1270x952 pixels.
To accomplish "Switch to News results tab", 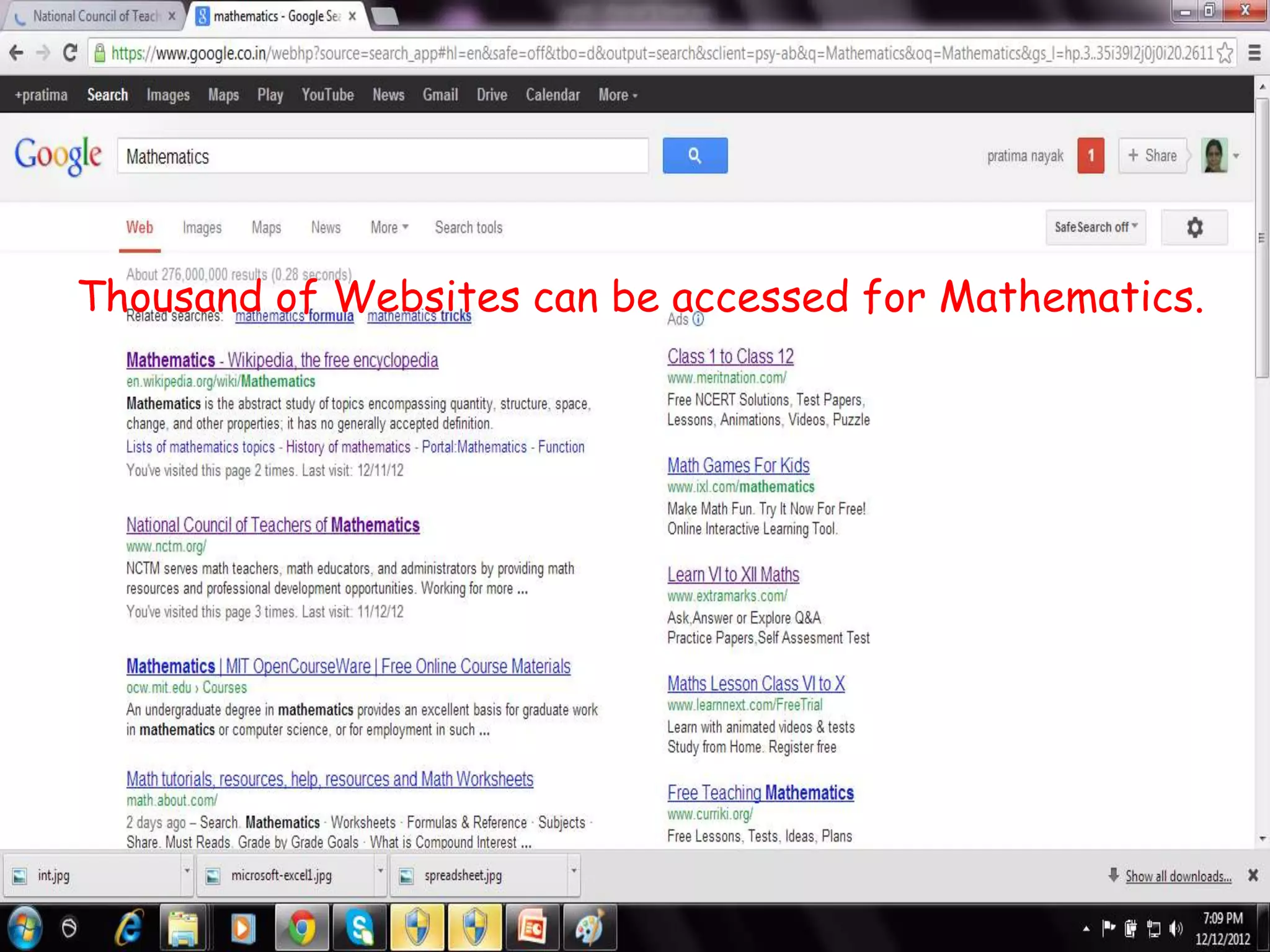I will pos(326,227).
